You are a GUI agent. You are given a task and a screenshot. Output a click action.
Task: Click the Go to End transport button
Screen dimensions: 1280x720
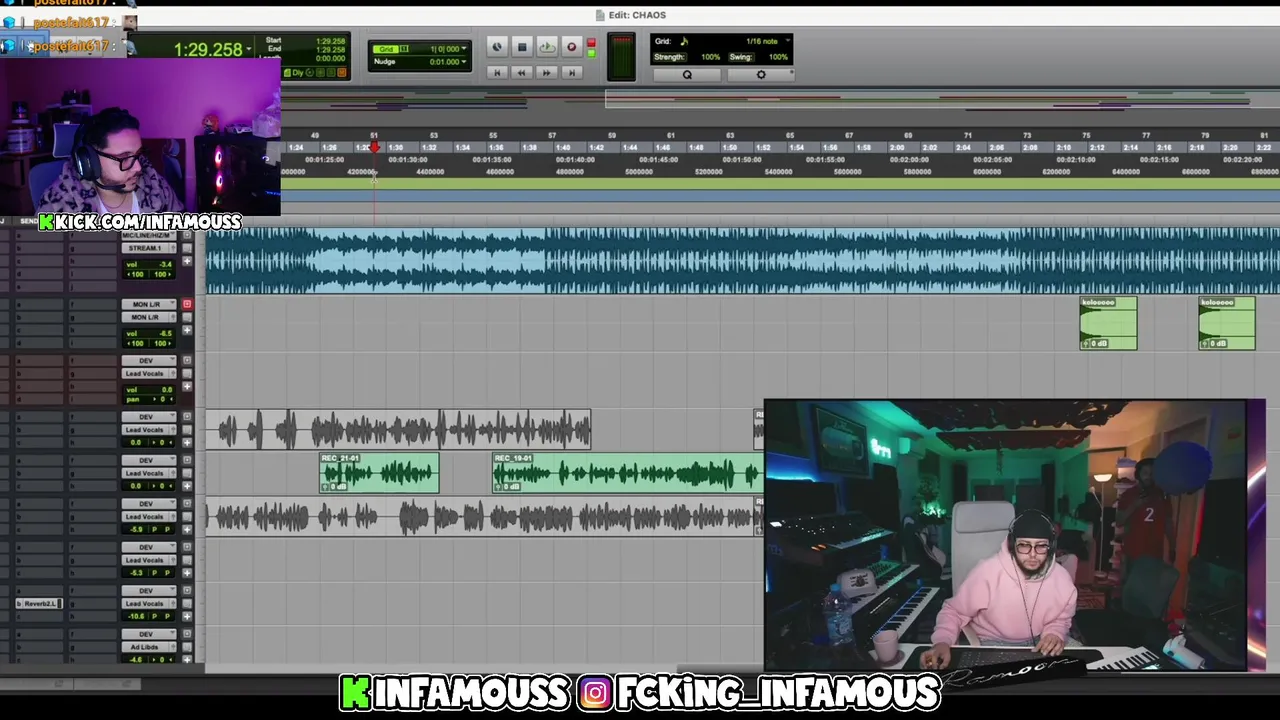pos(571,72)
